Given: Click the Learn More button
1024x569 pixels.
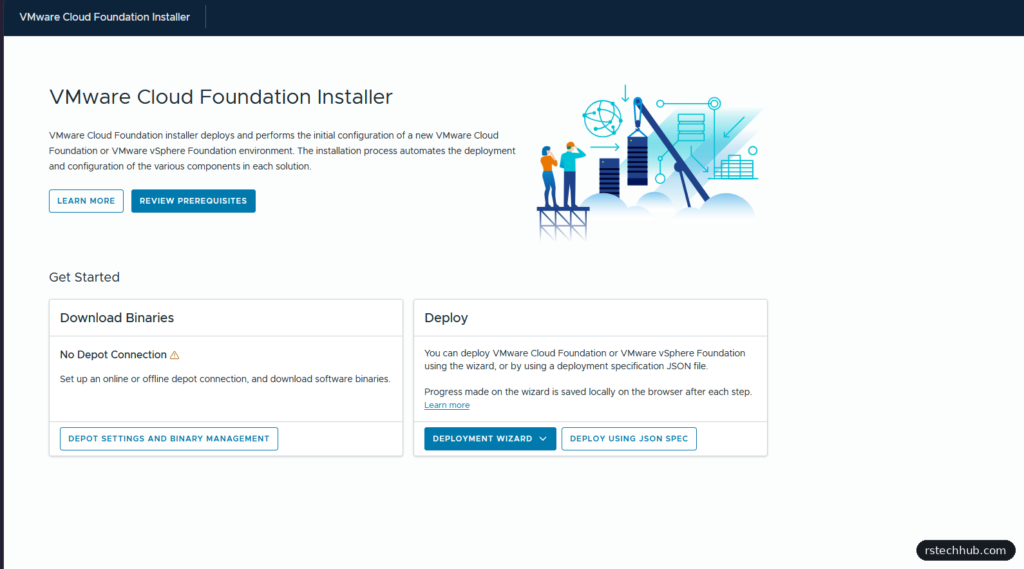Looking at the screenshot, I should [x=86, y=201].
